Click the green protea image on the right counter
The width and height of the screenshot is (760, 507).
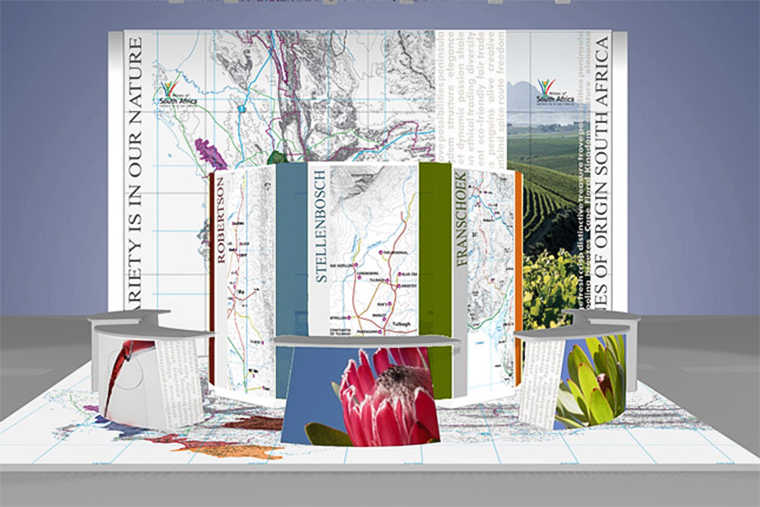click(x=590, y=382)
